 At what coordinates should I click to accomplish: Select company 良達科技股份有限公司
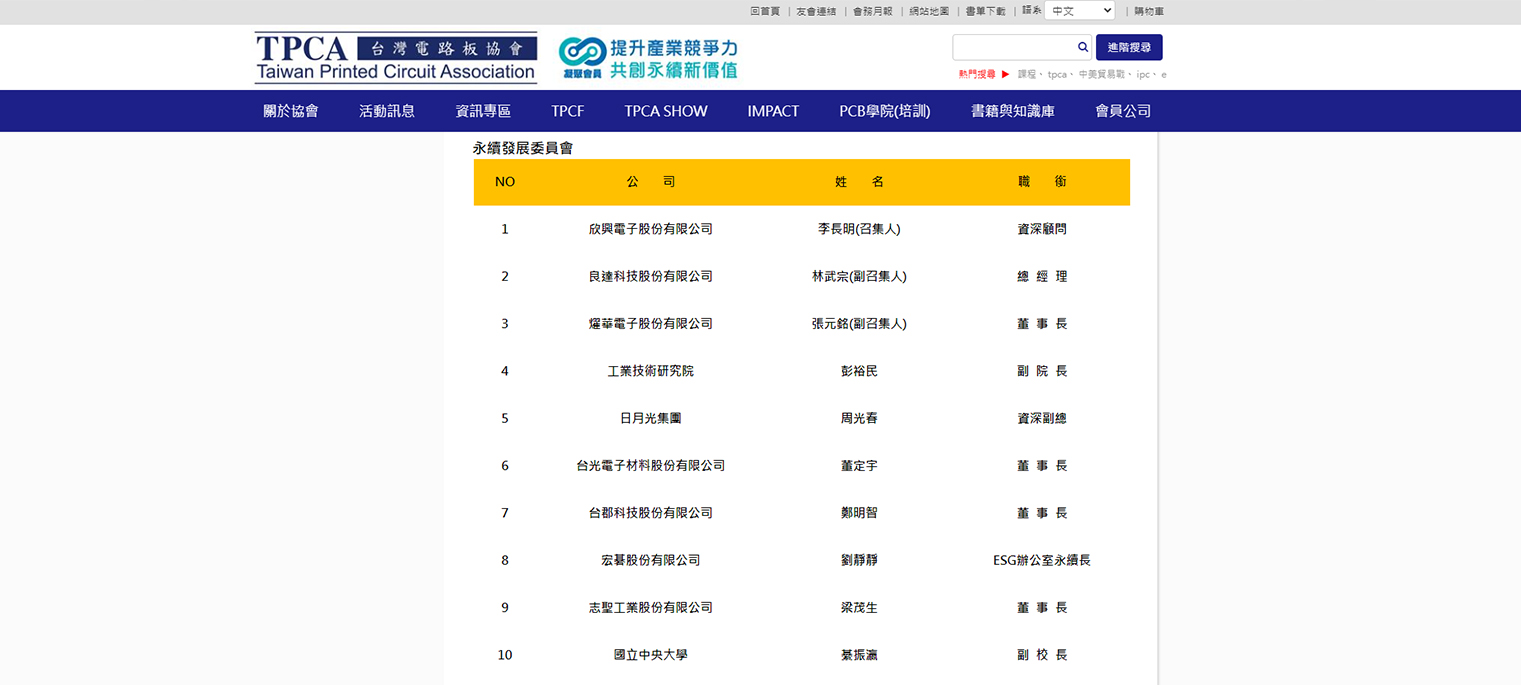[651, 276]
